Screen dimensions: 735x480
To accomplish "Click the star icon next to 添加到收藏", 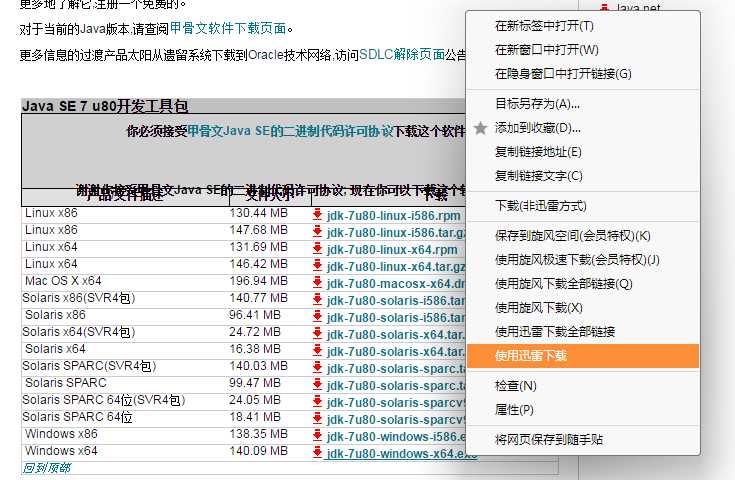I will (480, 128).
